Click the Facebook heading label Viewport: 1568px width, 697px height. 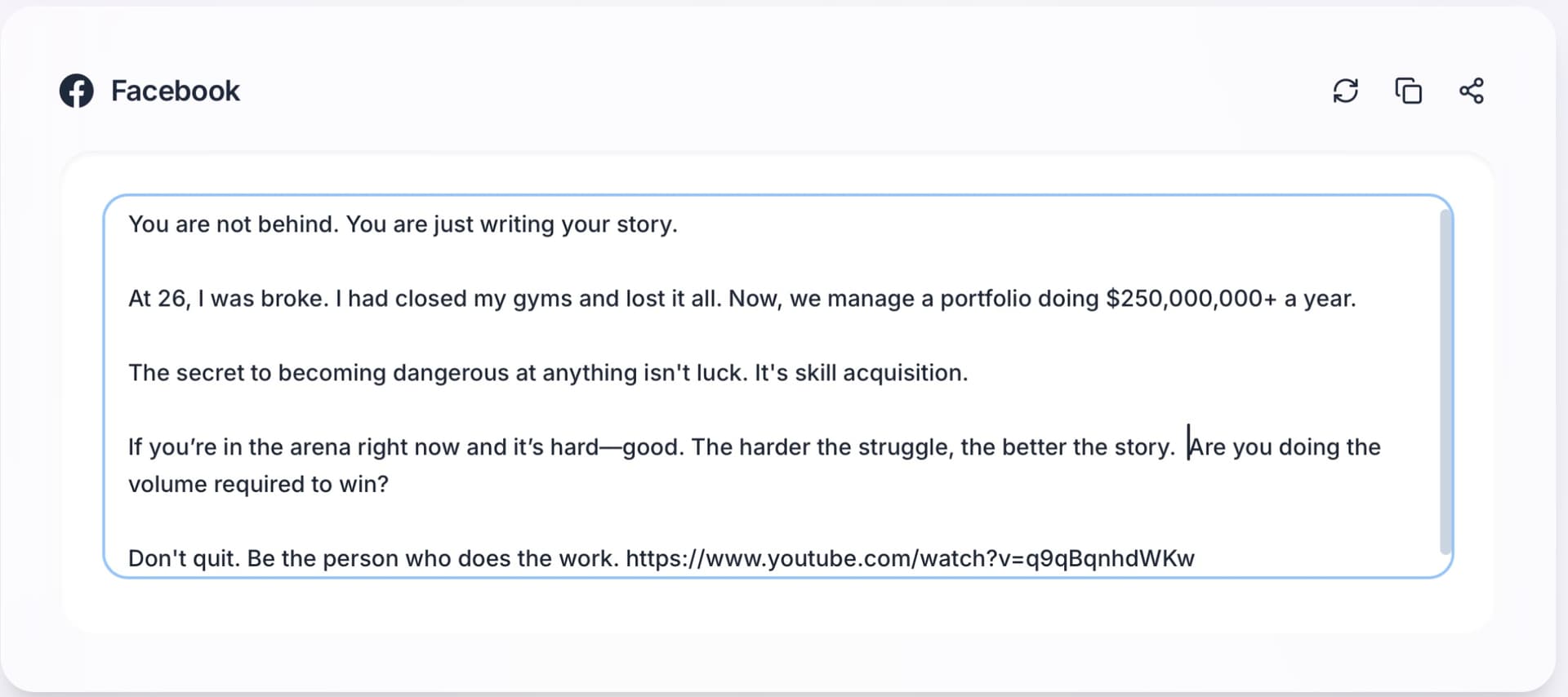(175, 91)
